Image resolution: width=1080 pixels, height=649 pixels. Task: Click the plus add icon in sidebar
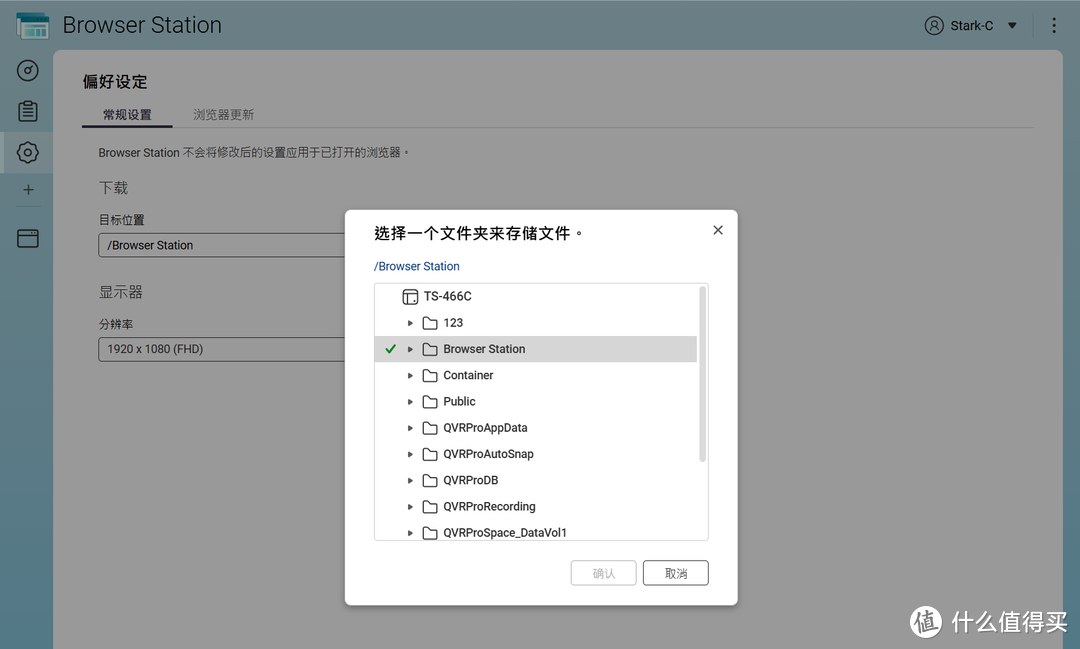[28, 190]
